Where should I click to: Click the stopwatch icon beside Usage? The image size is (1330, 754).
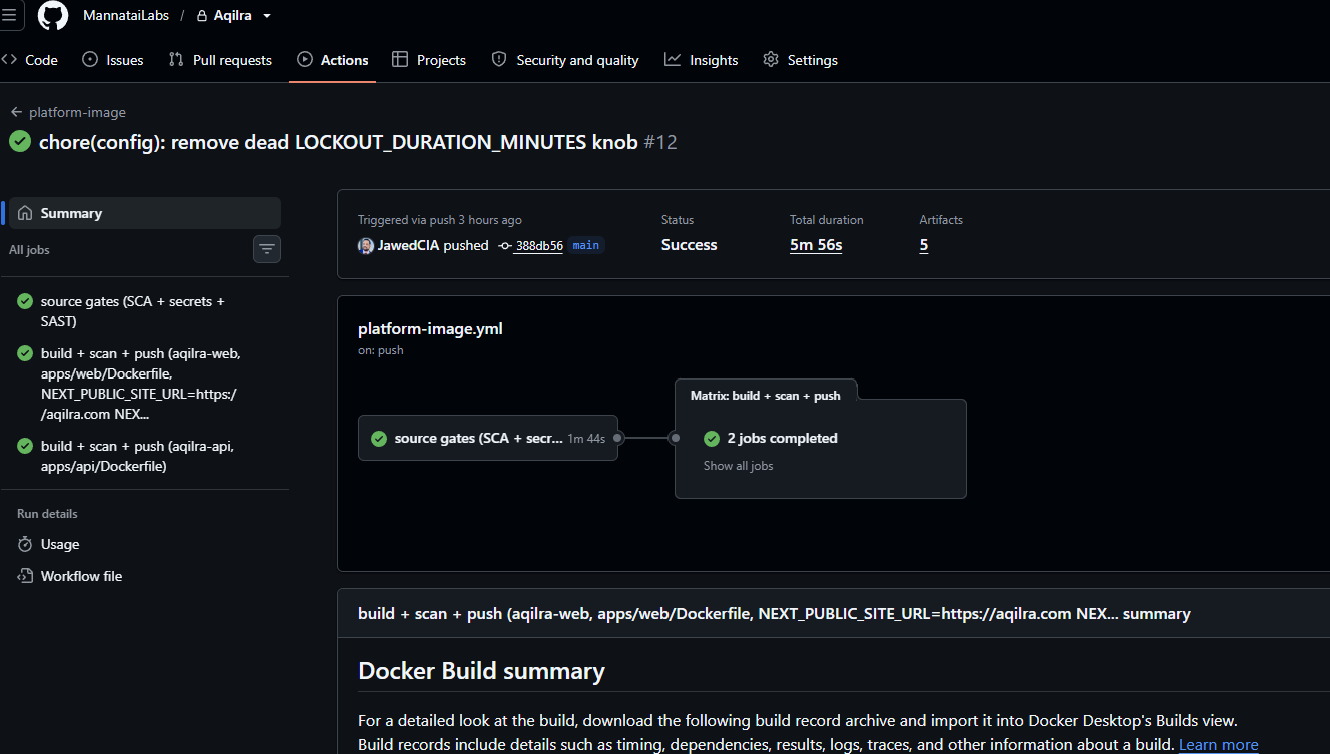tap(25, 544)
